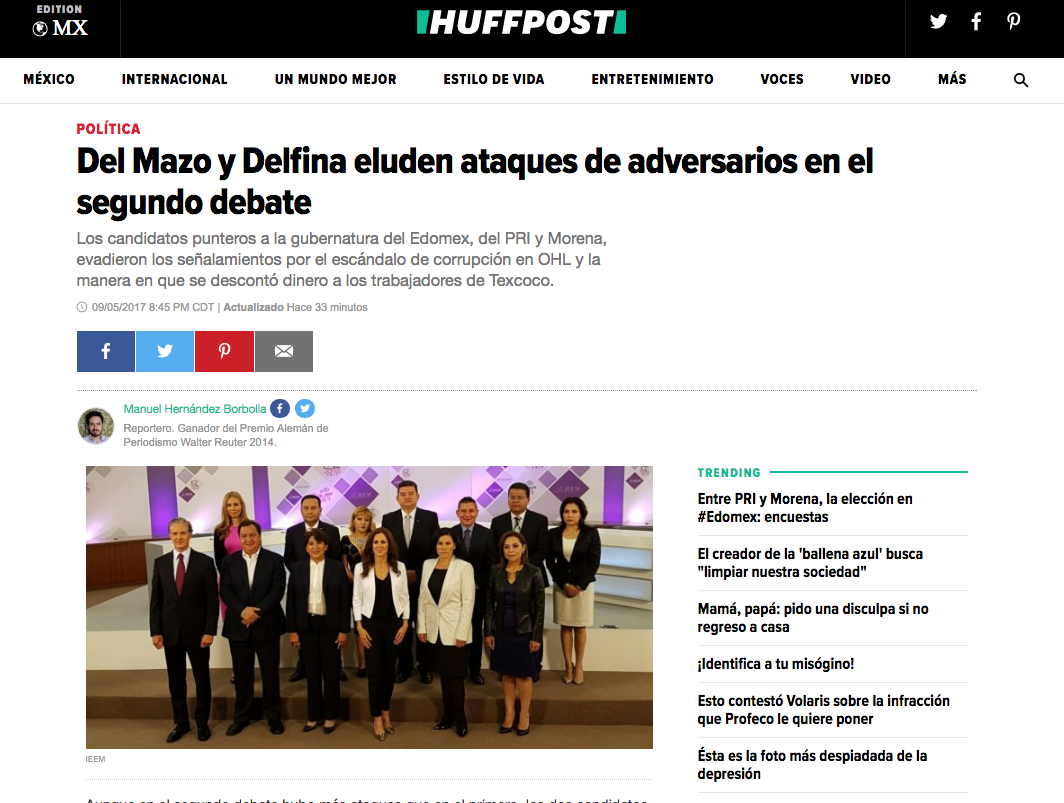Open the author link Manuel Hernández Borbolla
This screenshot has width=1064, height=803.
195,409
